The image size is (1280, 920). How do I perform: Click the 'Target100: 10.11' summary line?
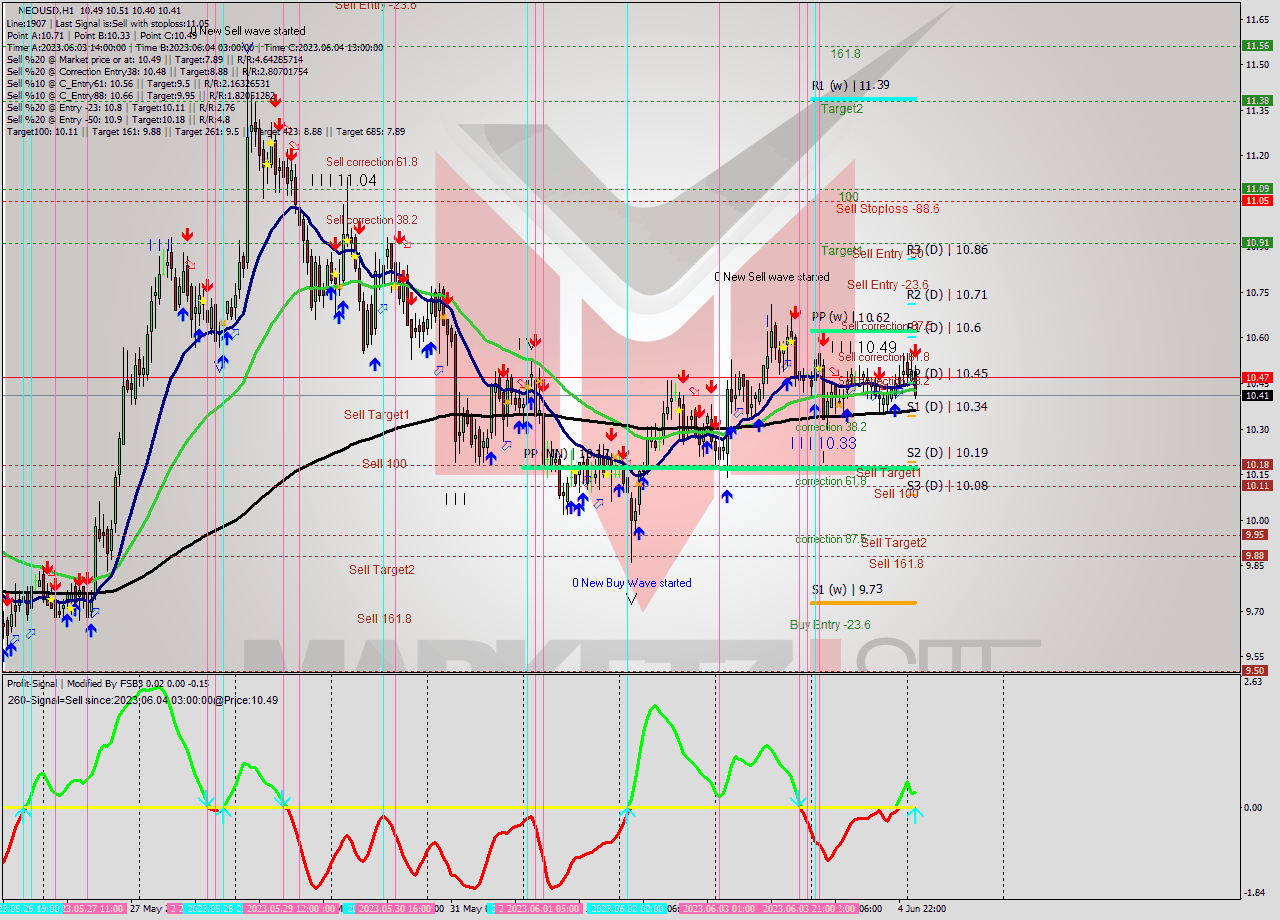206,131
